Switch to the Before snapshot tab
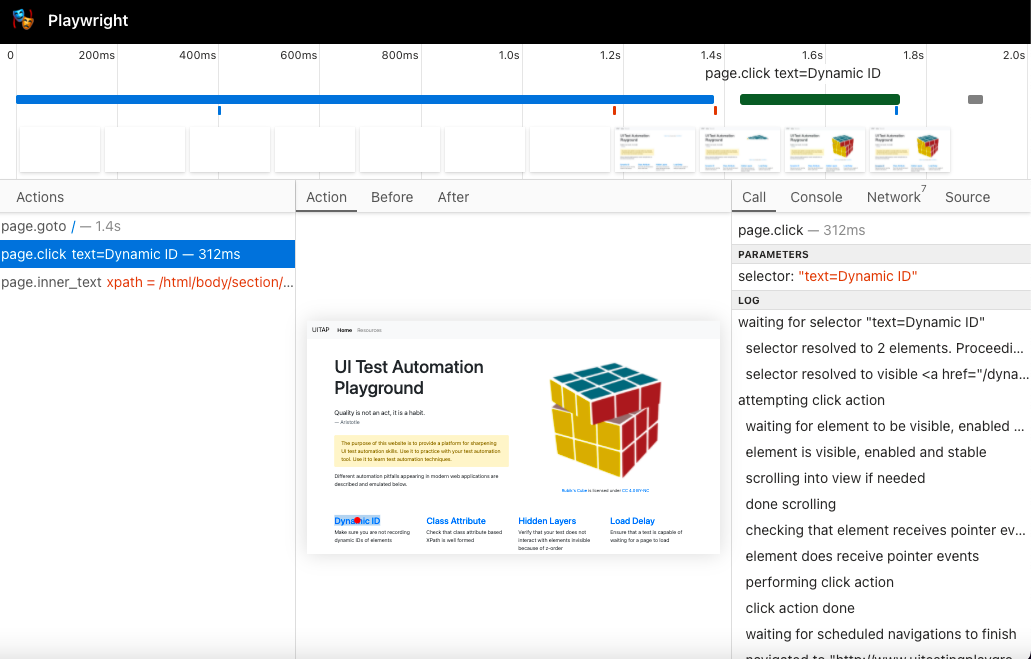Image resolution: width=1031 pixels, height=659 pixels. coord(392,197)
